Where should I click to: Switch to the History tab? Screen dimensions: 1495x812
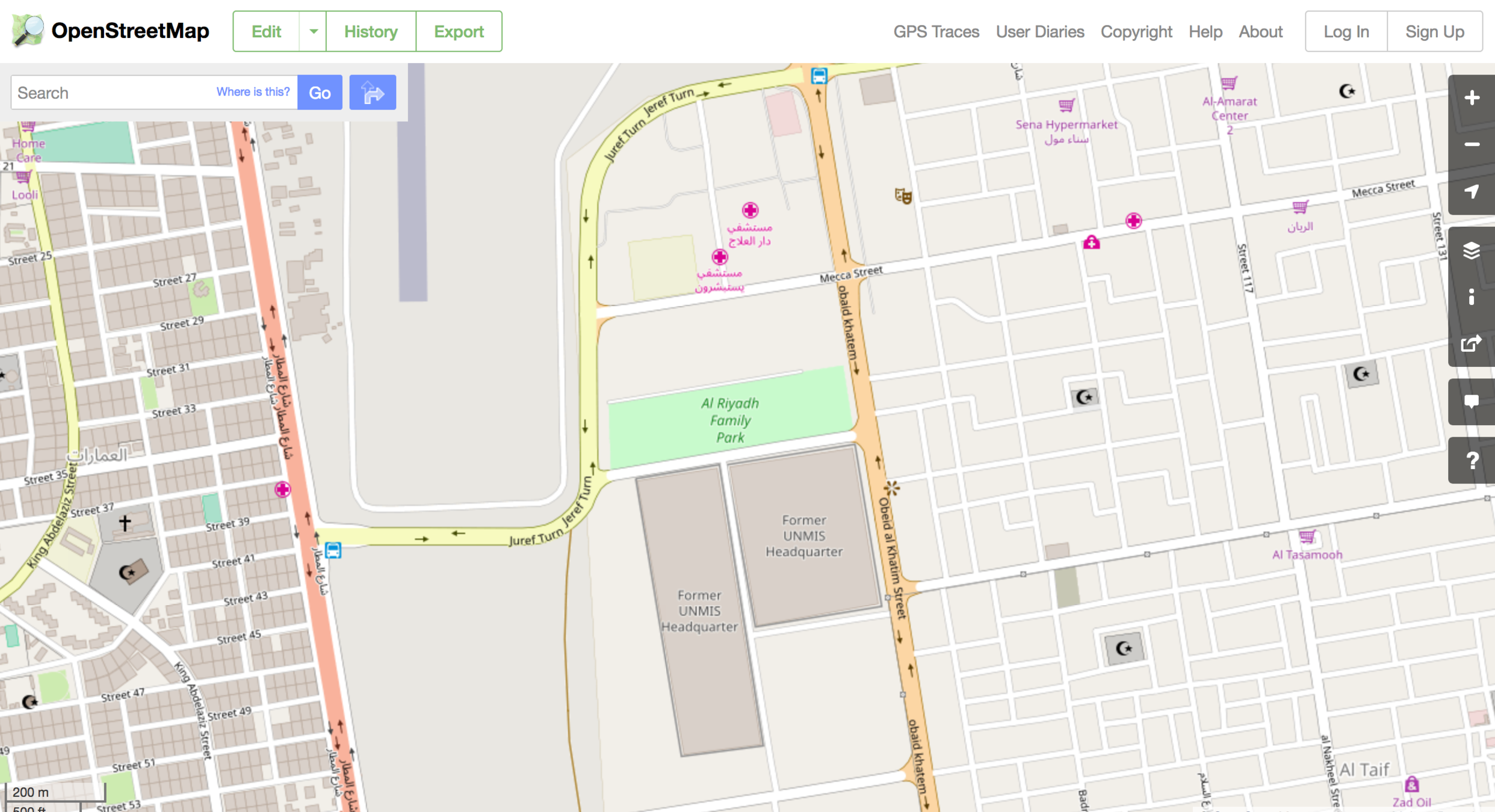(371, 31)
